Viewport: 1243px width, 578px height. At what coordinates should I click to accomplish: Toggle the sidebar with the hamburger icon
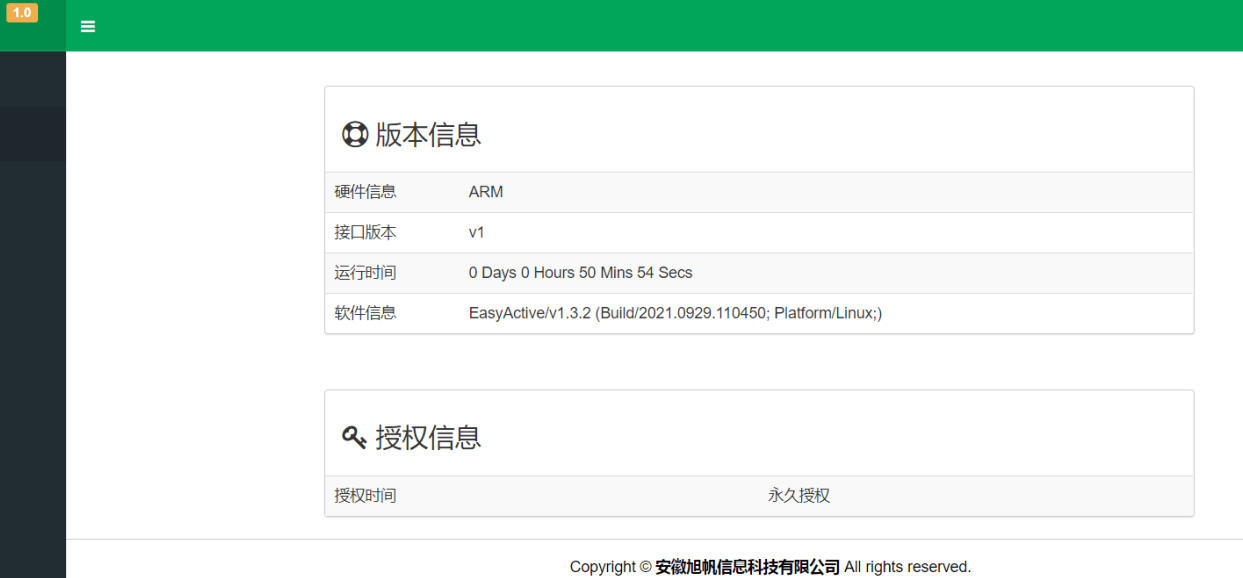[88, 27]
